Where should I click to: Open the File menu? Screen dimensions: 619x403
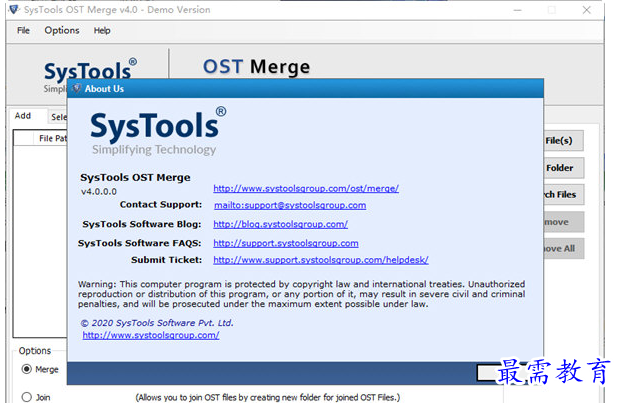point(23,30)
